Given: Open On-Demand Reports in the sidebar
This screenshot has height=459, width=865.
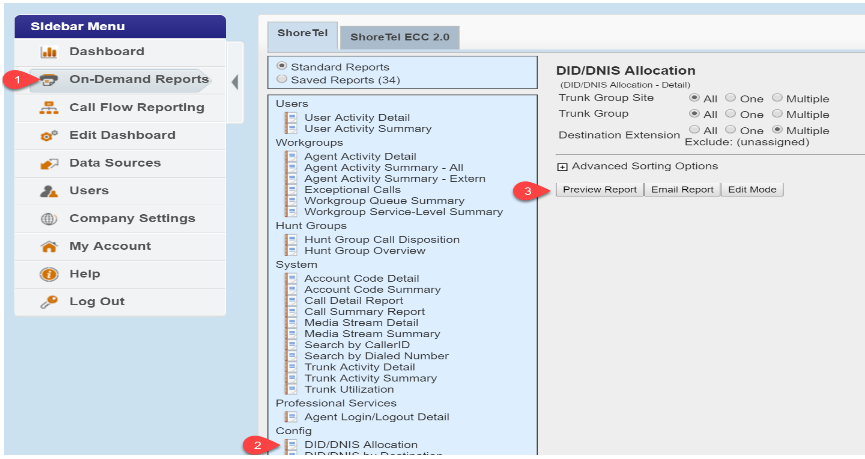Looking at the screenshot, I should point(138,80).
